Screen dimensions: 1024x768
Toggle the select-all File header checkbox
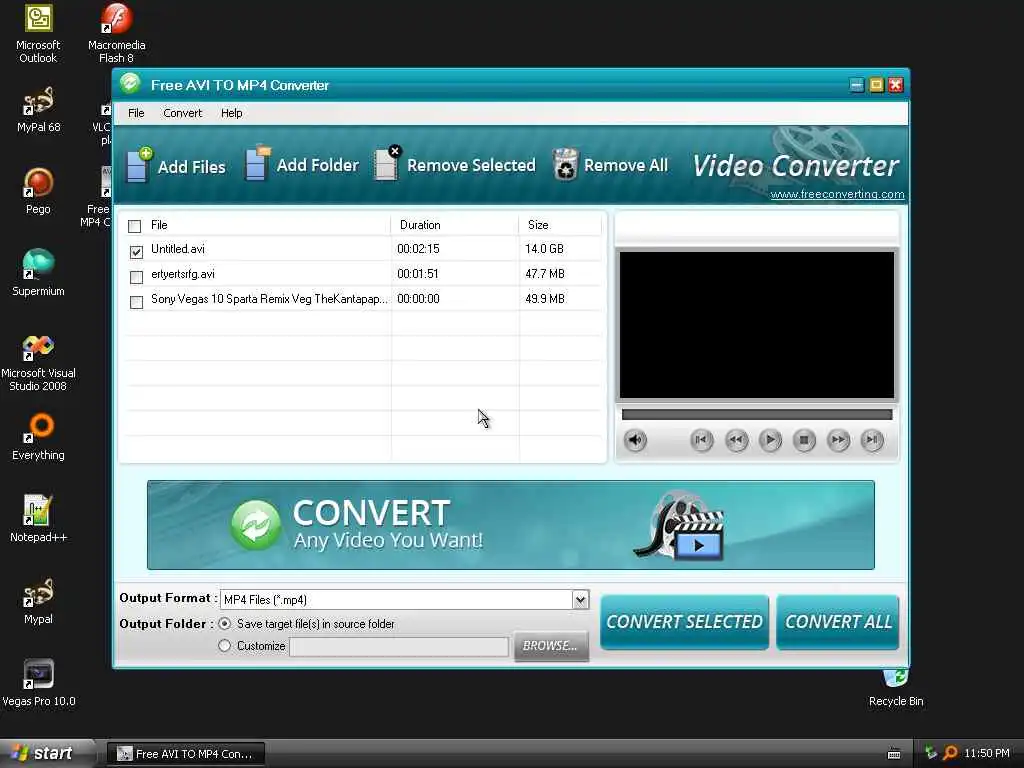135,226
